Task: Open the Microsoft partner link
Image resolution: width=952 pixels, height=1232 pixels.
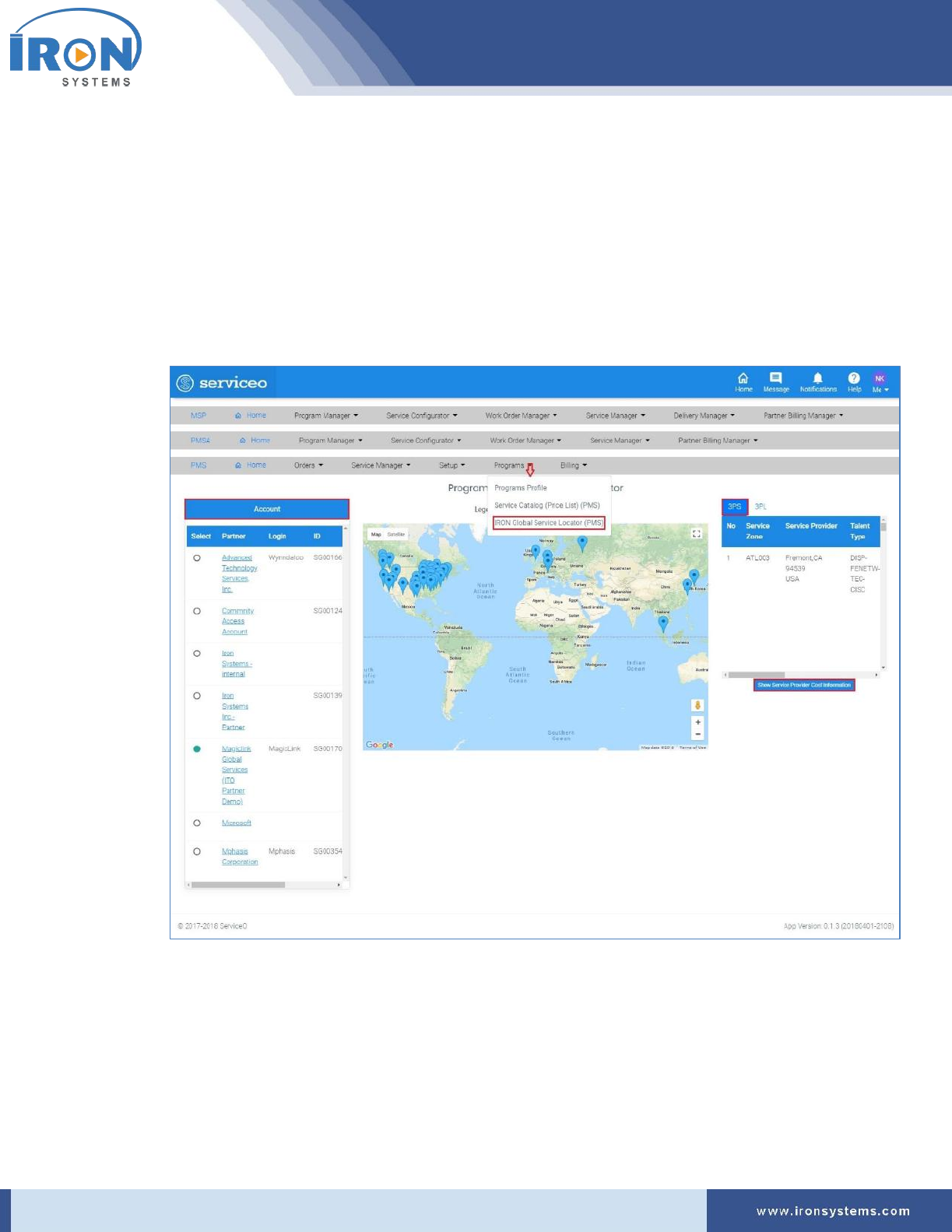Action: (x=237, y=823)
